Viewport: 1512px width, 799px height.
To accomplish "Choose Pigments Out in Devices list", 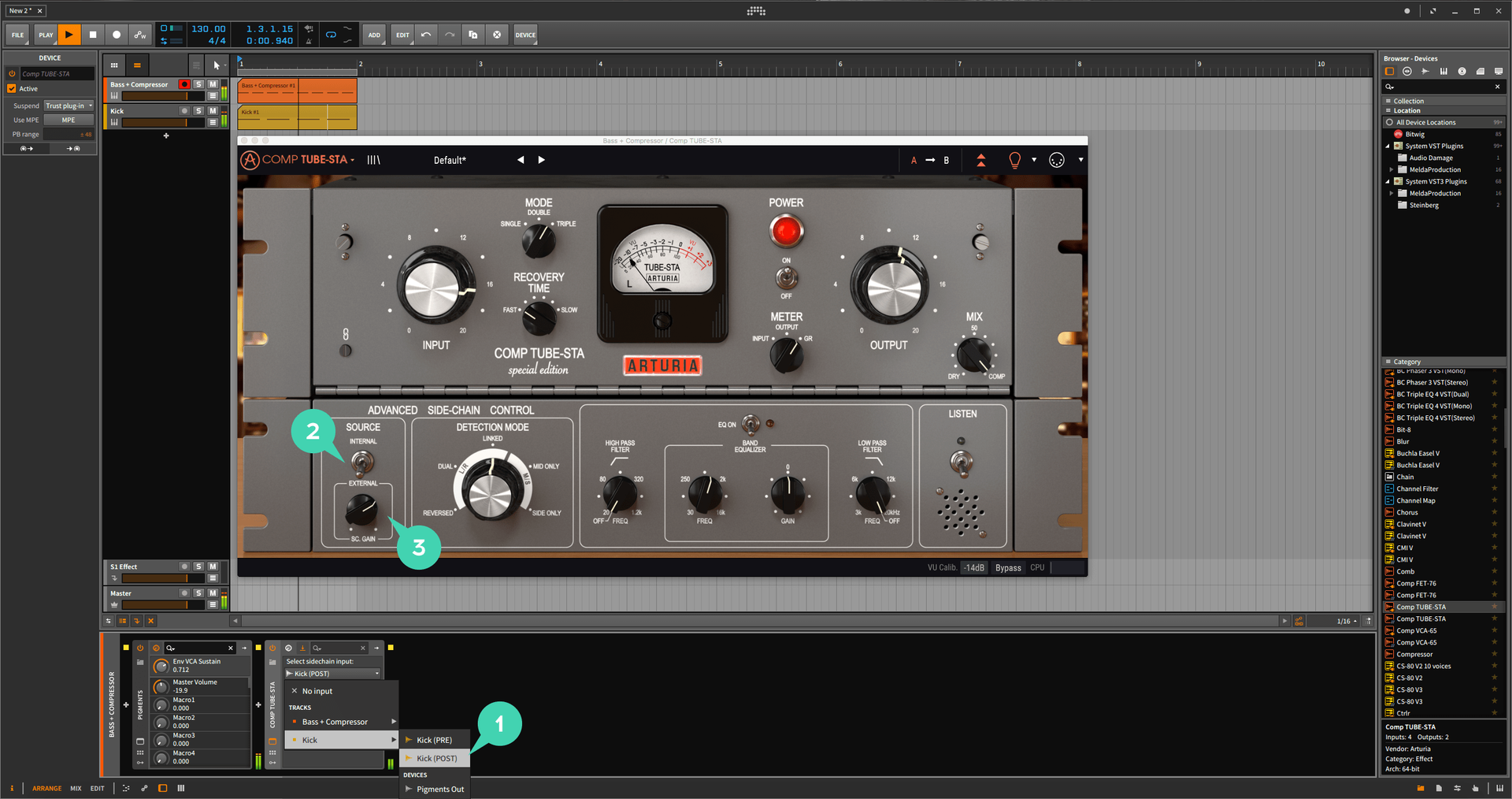I will pyautogui.click(x=435, y=789).
